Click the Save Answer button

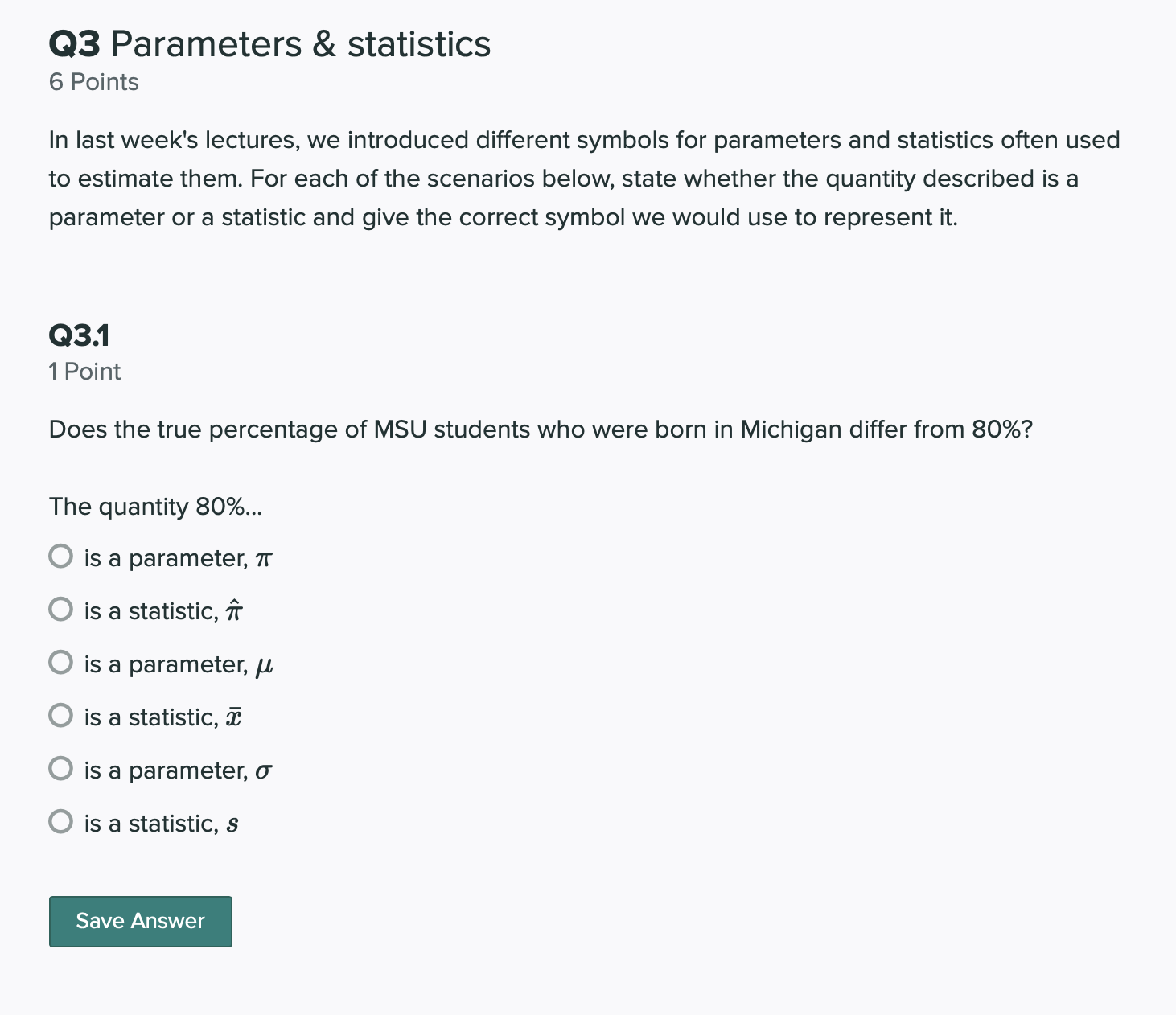click(x=140, y=921)
